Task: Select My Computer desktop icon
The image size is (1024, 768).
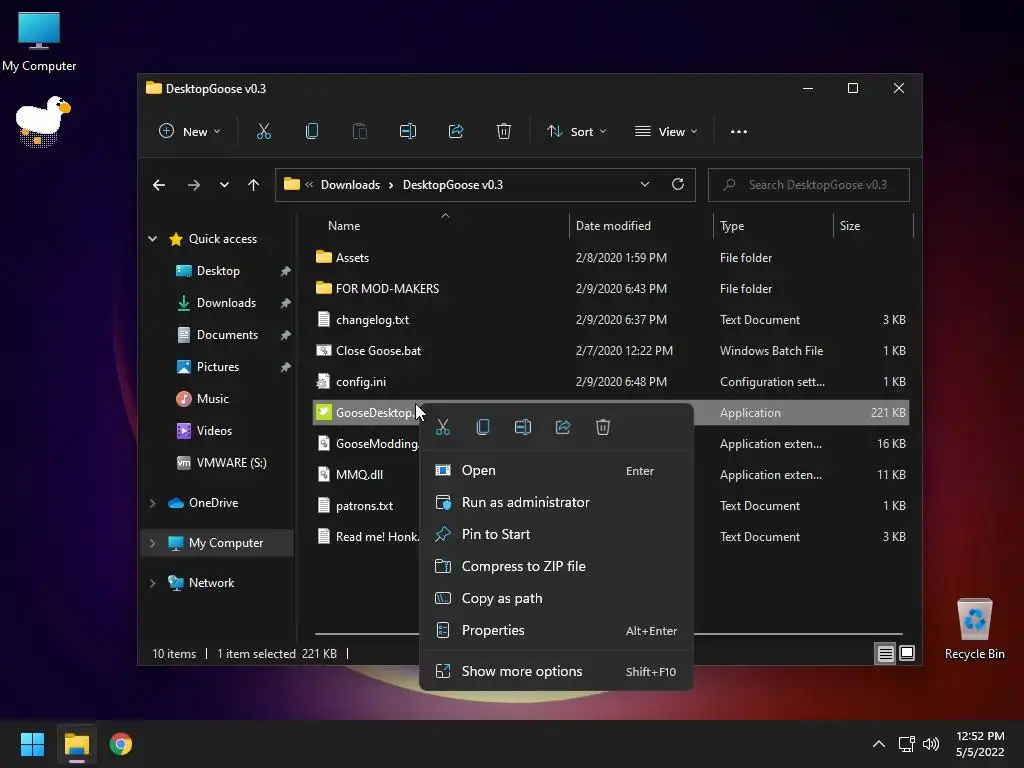Action: [39, 42]
